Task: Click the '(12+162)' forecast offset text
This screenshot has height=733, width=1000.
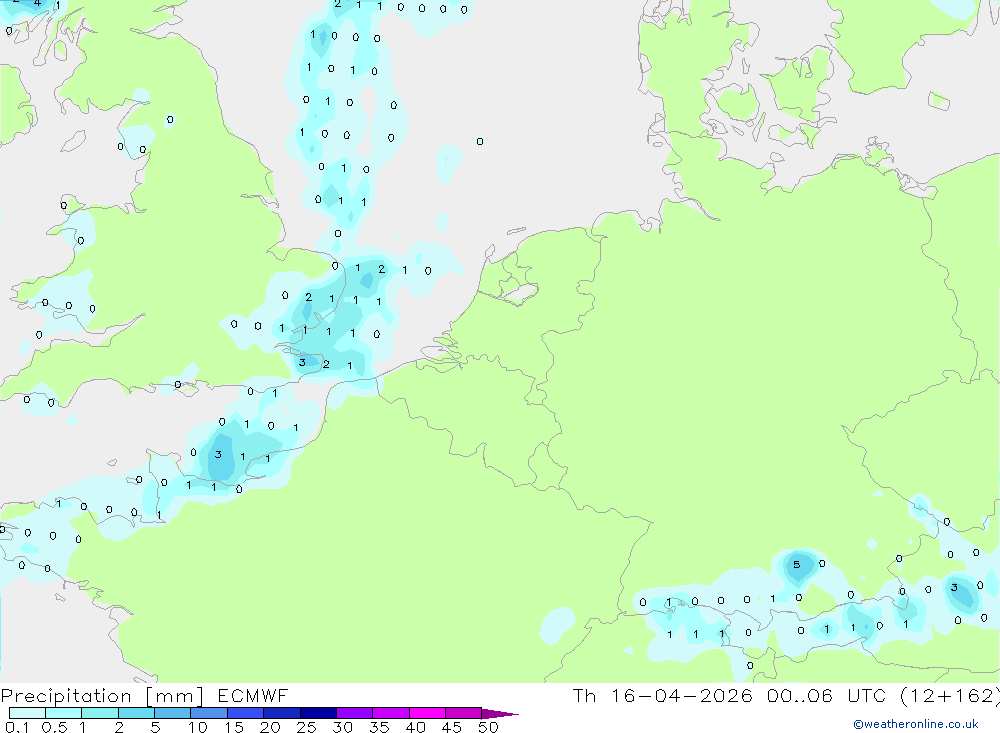Action: pyautogui.click(x=950, y=695)
